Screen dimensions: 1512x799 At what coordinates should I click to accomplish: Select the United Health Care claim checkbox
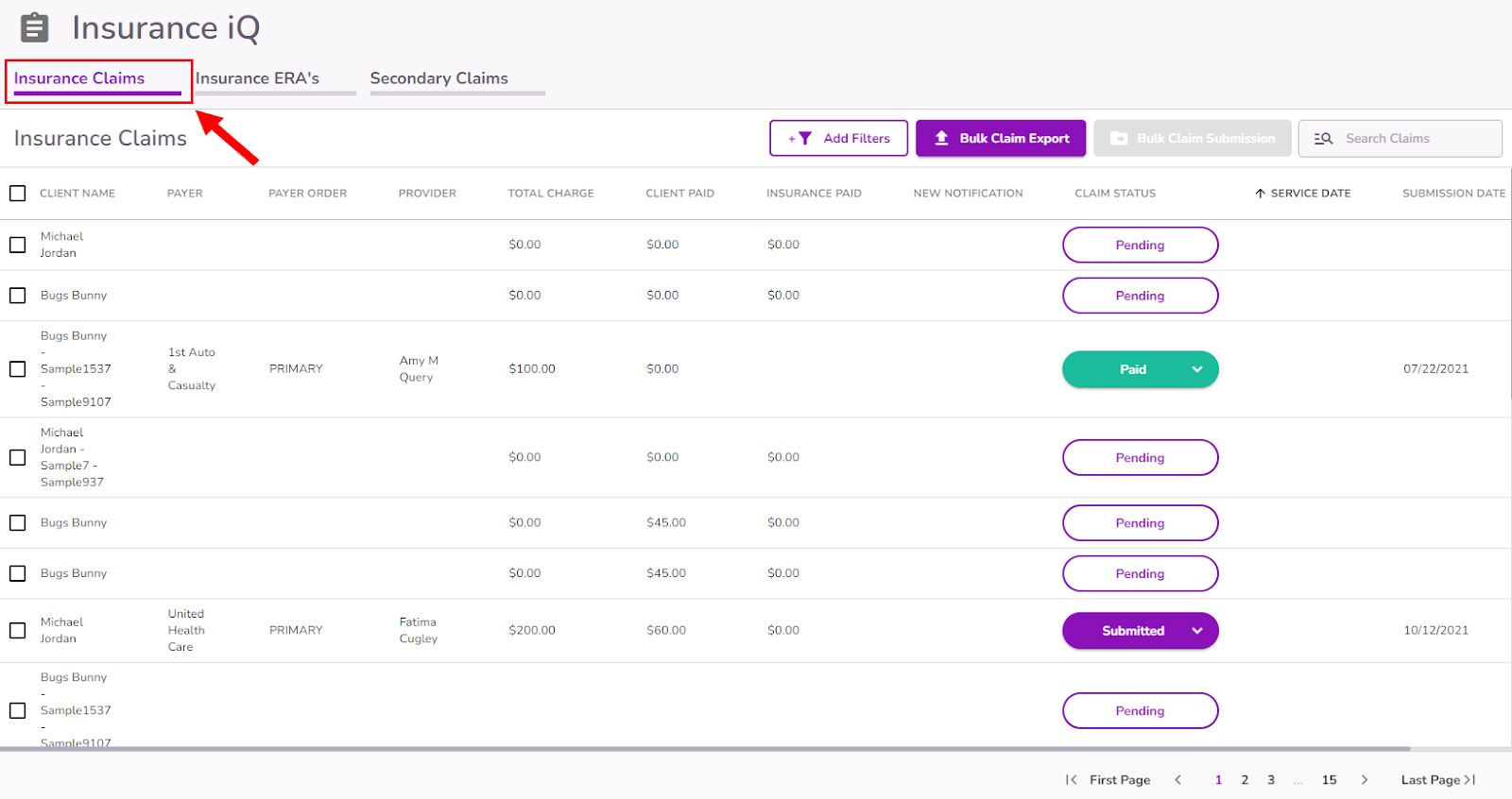[18, 630]
